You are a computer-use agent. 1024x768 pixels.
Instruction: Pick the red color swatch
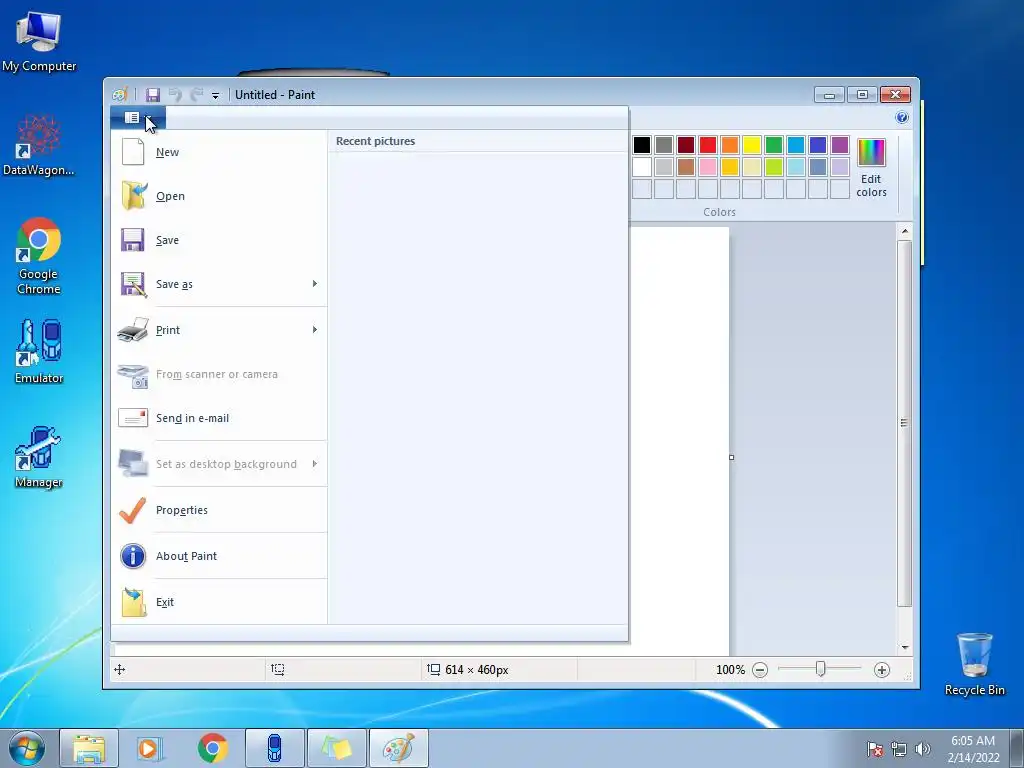pos(708,145)
